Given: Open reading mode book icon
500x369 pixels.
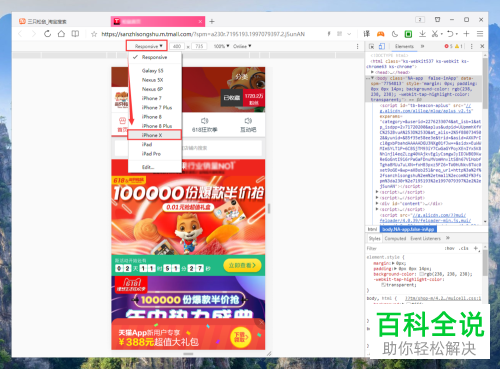Looking at the screenshot, I should (x=75, y=34).
